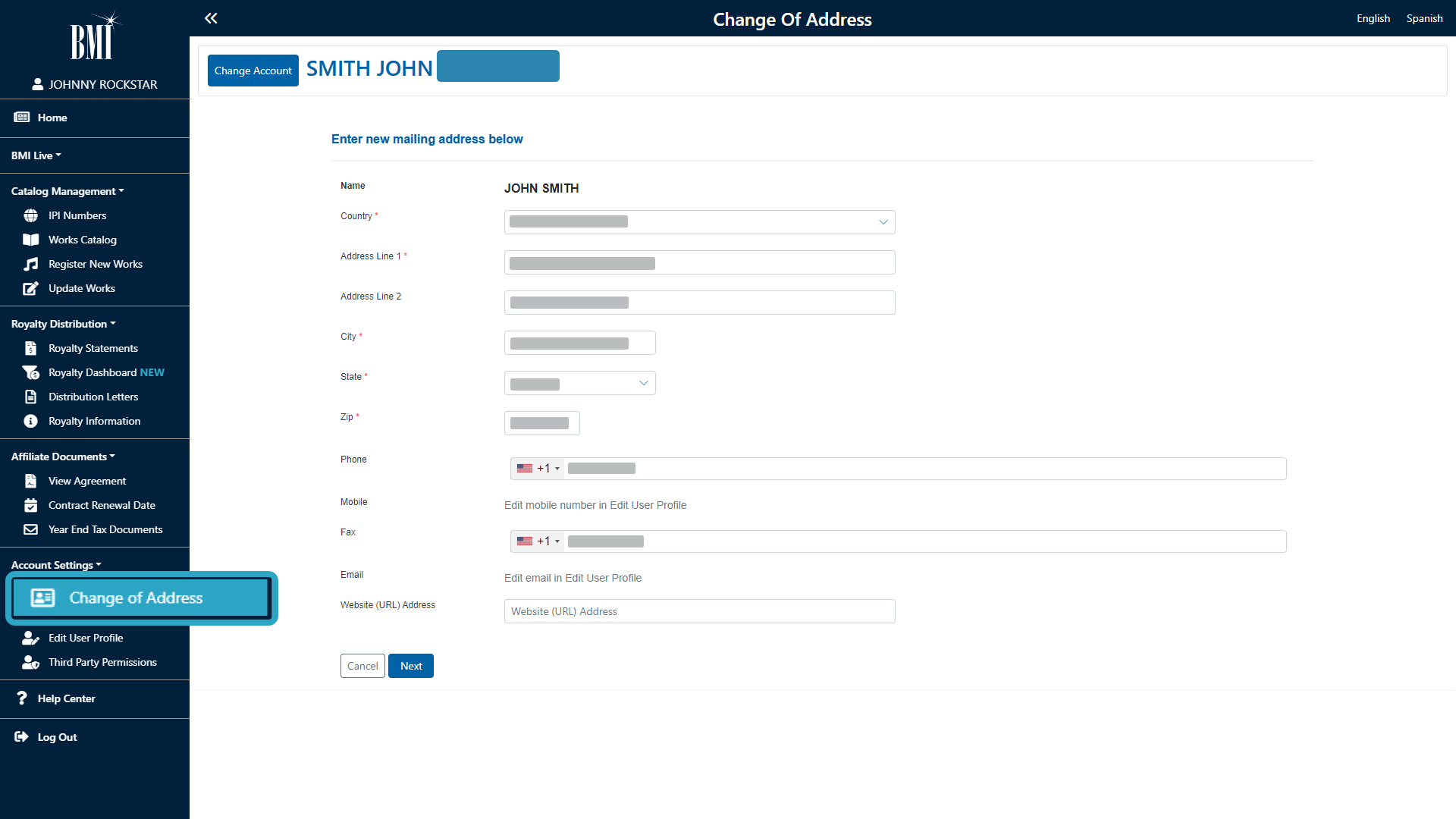Viewport: 1456px width, 819px height.
Task: Open the Country dropdown
Action: click(x=698, y=222)
